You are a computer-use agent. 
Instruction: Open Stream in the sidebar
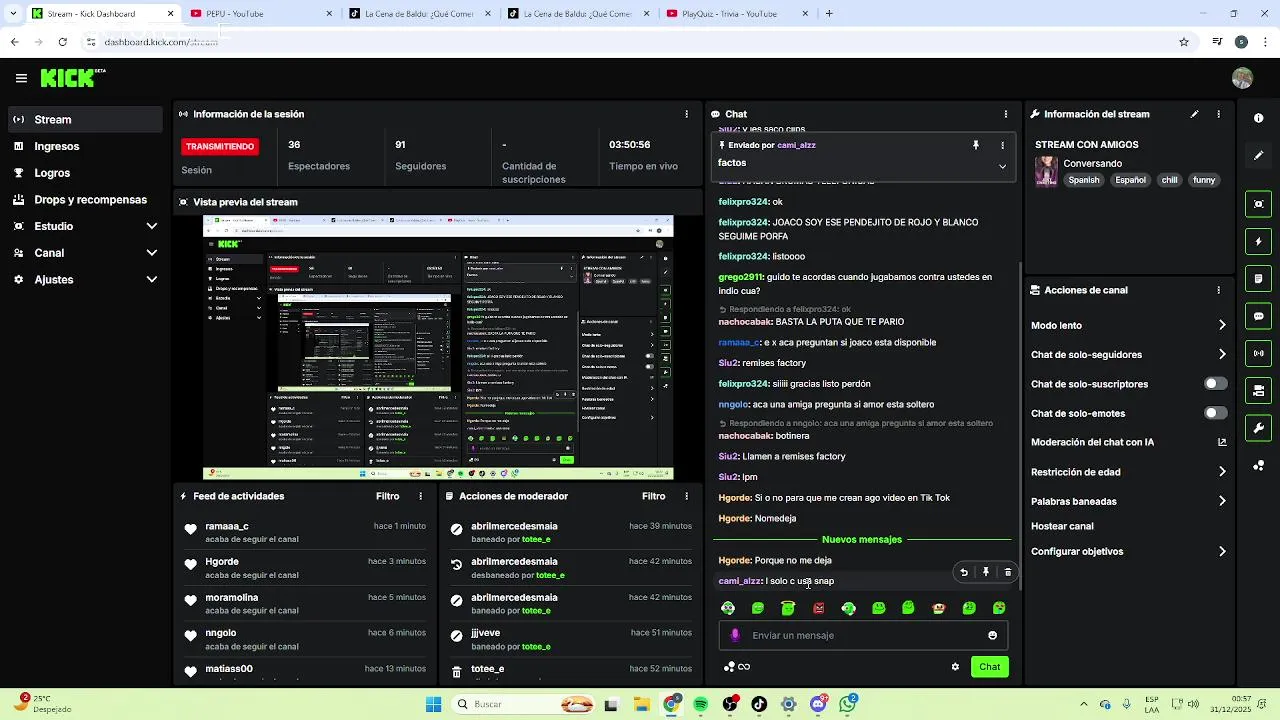pos(85,119)
